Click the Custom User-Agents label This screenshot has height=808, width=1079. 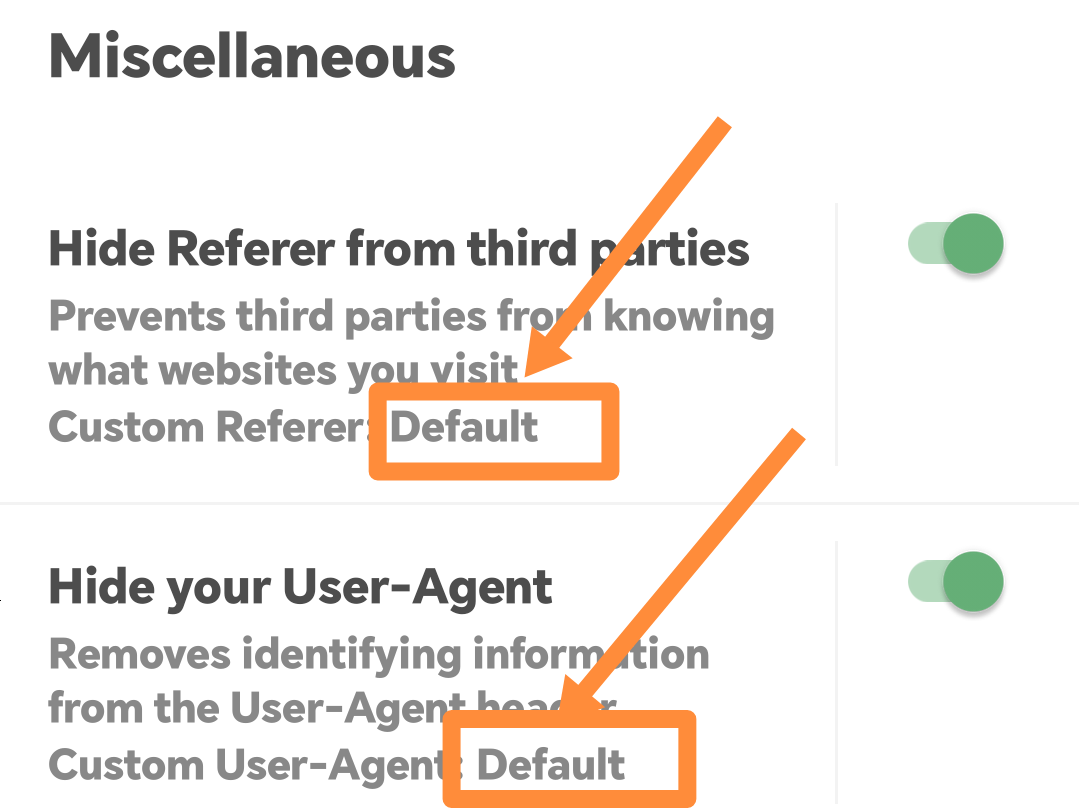tap(228, 763)
